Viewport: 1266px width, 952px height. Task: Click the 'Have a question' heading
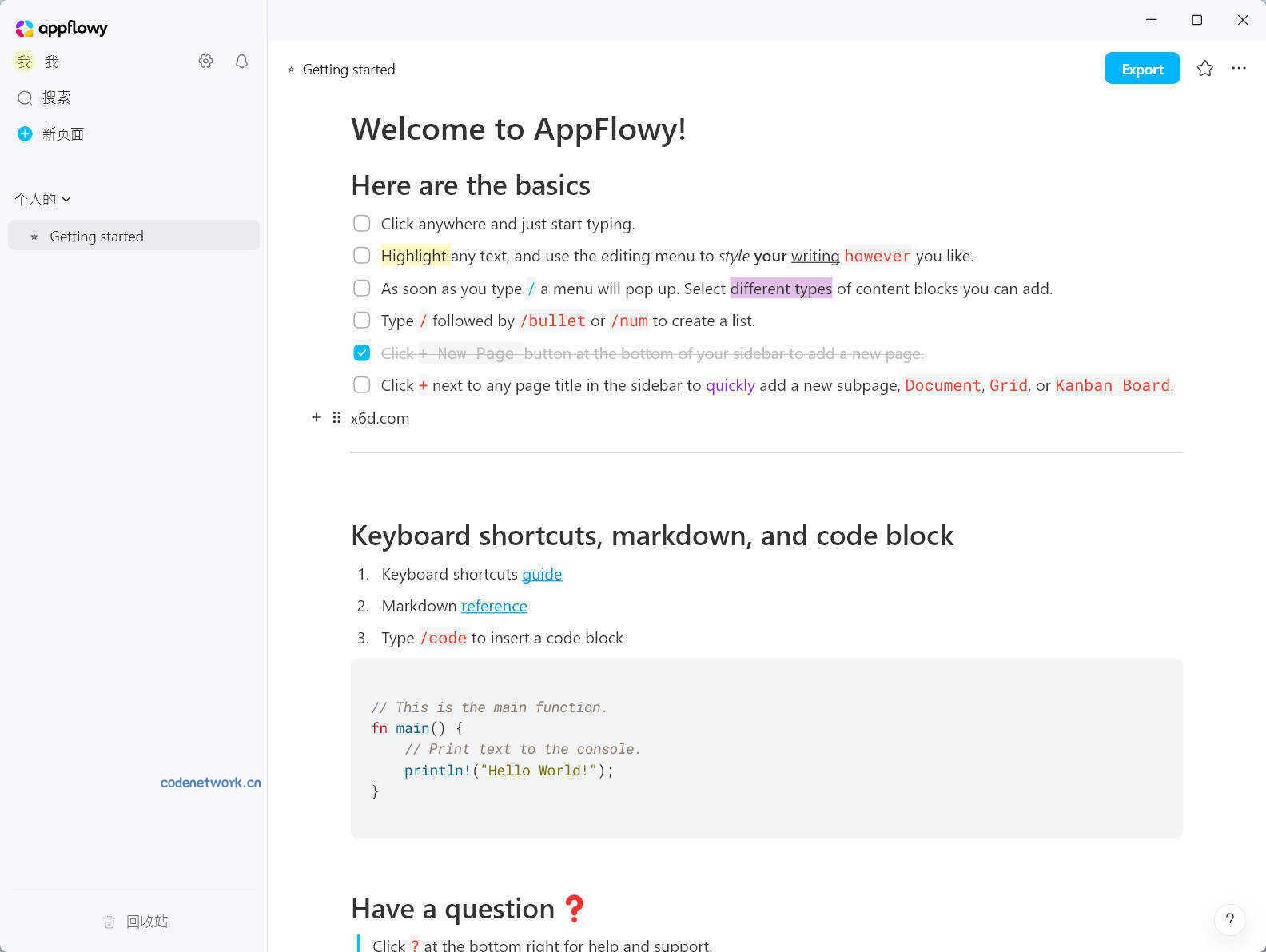pos(469,909)
